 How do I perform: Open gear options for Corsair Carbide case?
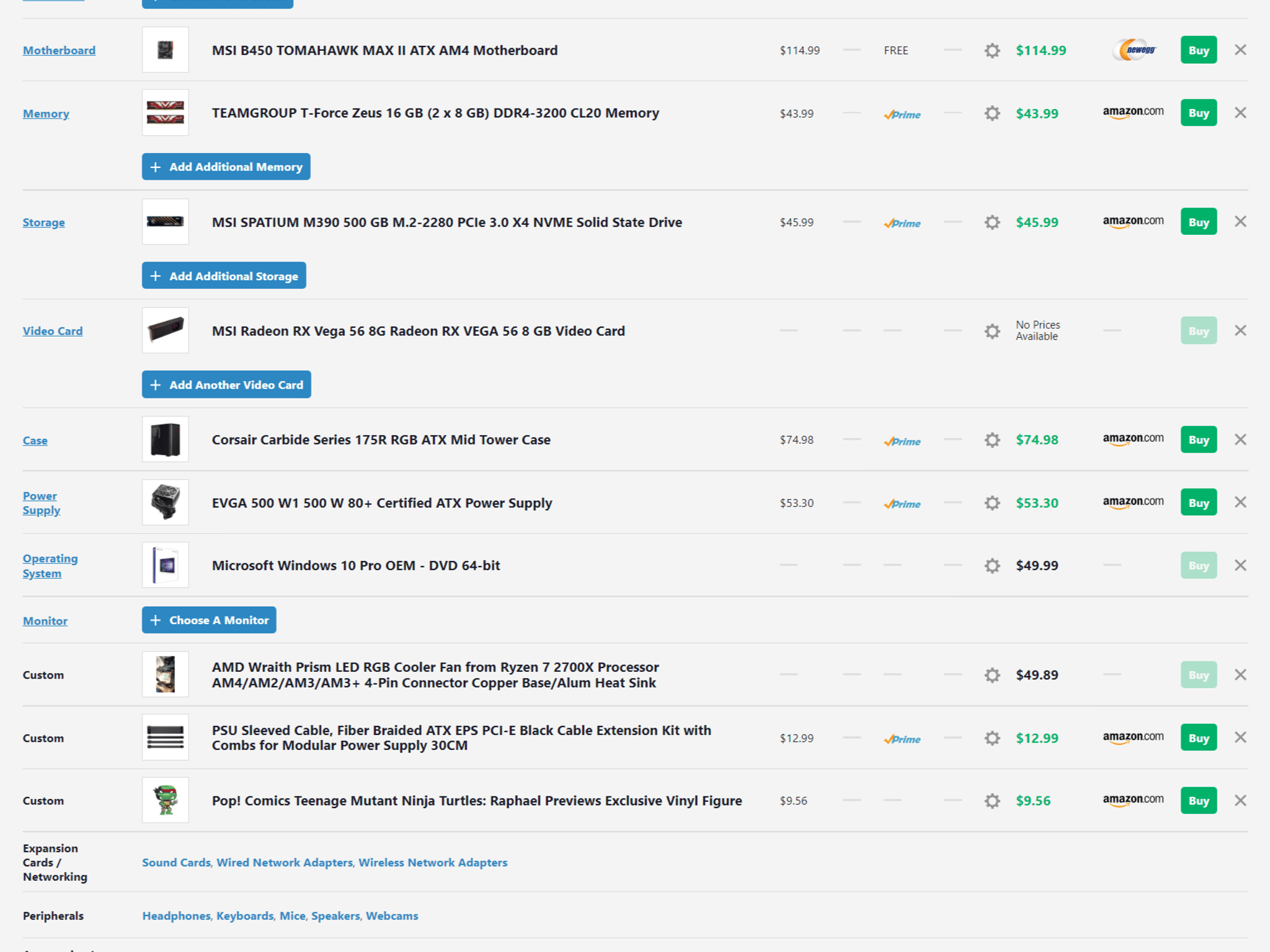[x=992, y=440]
